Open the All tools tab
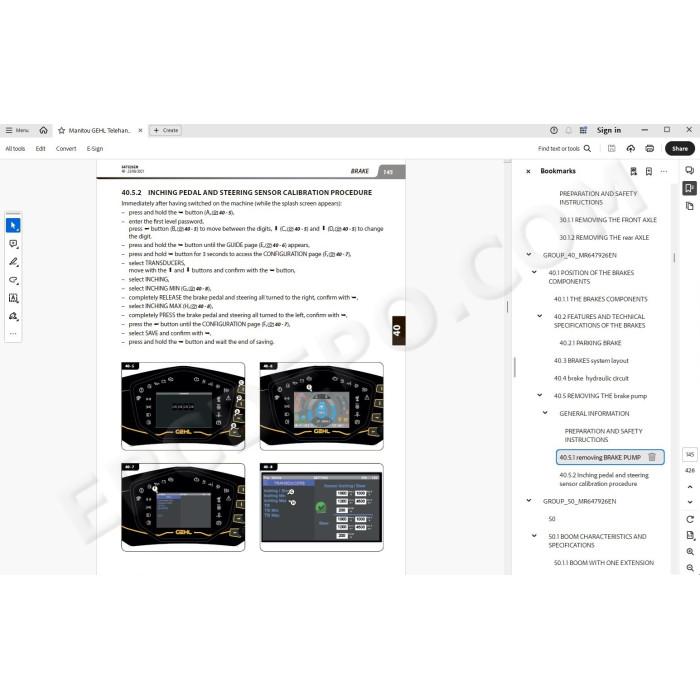This screenshot has width=700, height=700. pos(15,149)
